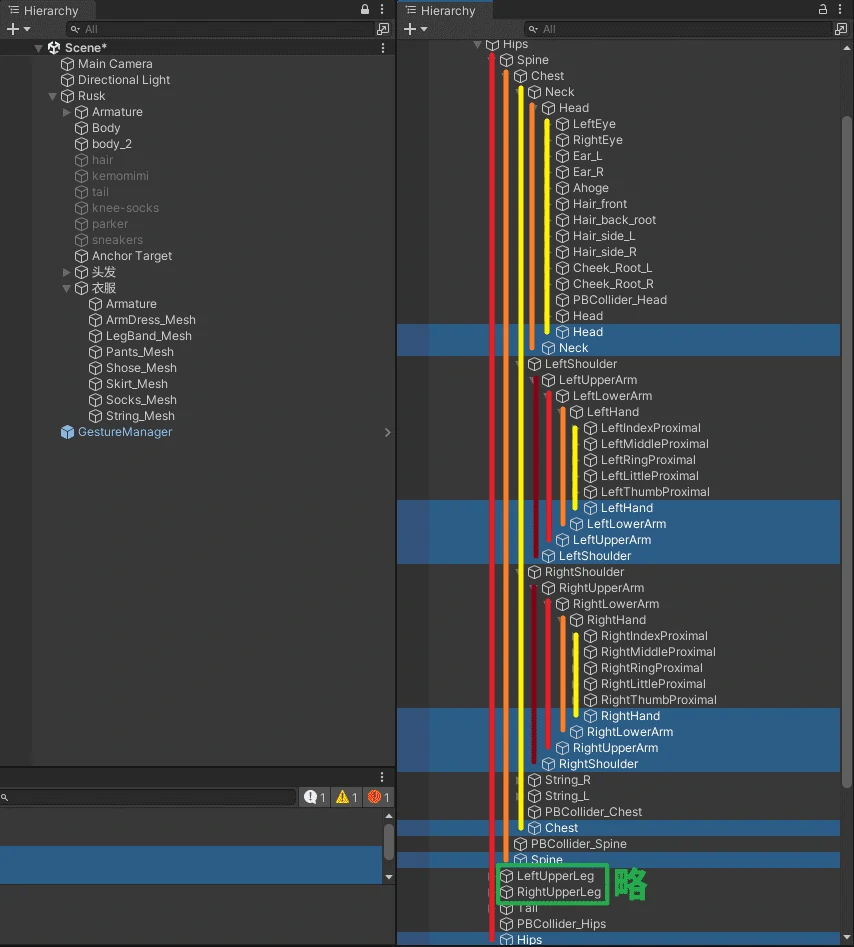Click the blue GestureManager prefab icon
Screen dimensions: 854x947
pyautogui.click(x=67, y=432)
